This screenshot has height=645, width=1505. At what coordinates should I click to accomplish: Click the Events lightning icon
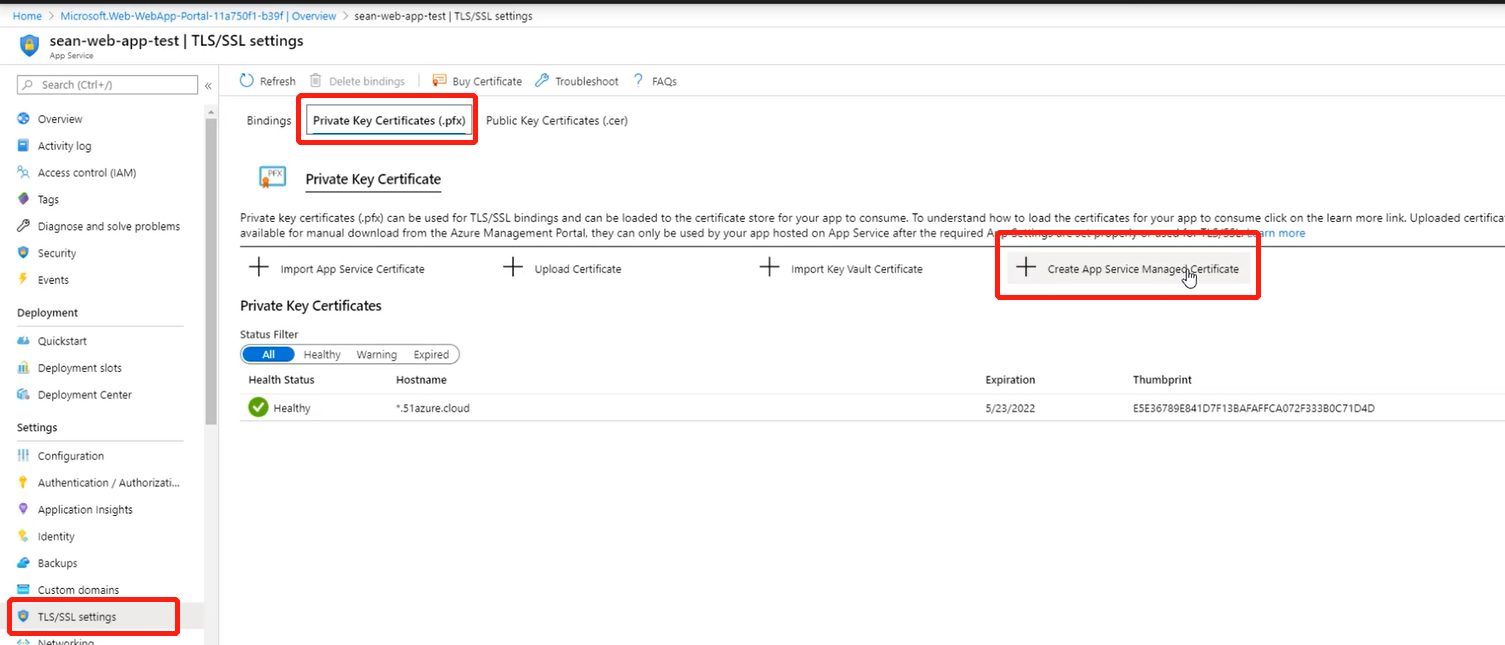pyautogui.click(x=24, y=280)
